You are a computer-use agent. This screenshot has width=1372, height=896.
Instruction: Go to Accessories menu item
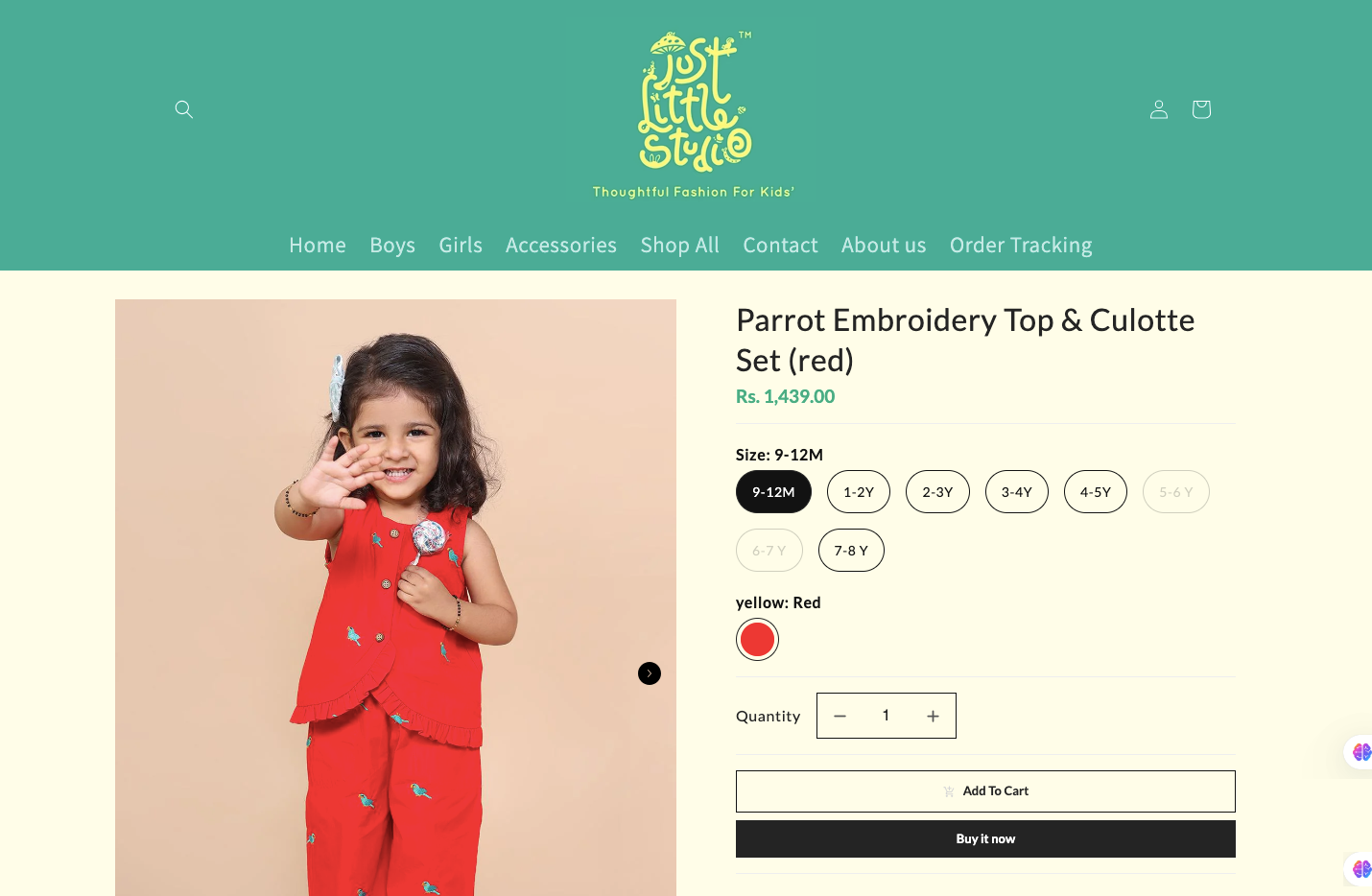[x=561, y=246]
